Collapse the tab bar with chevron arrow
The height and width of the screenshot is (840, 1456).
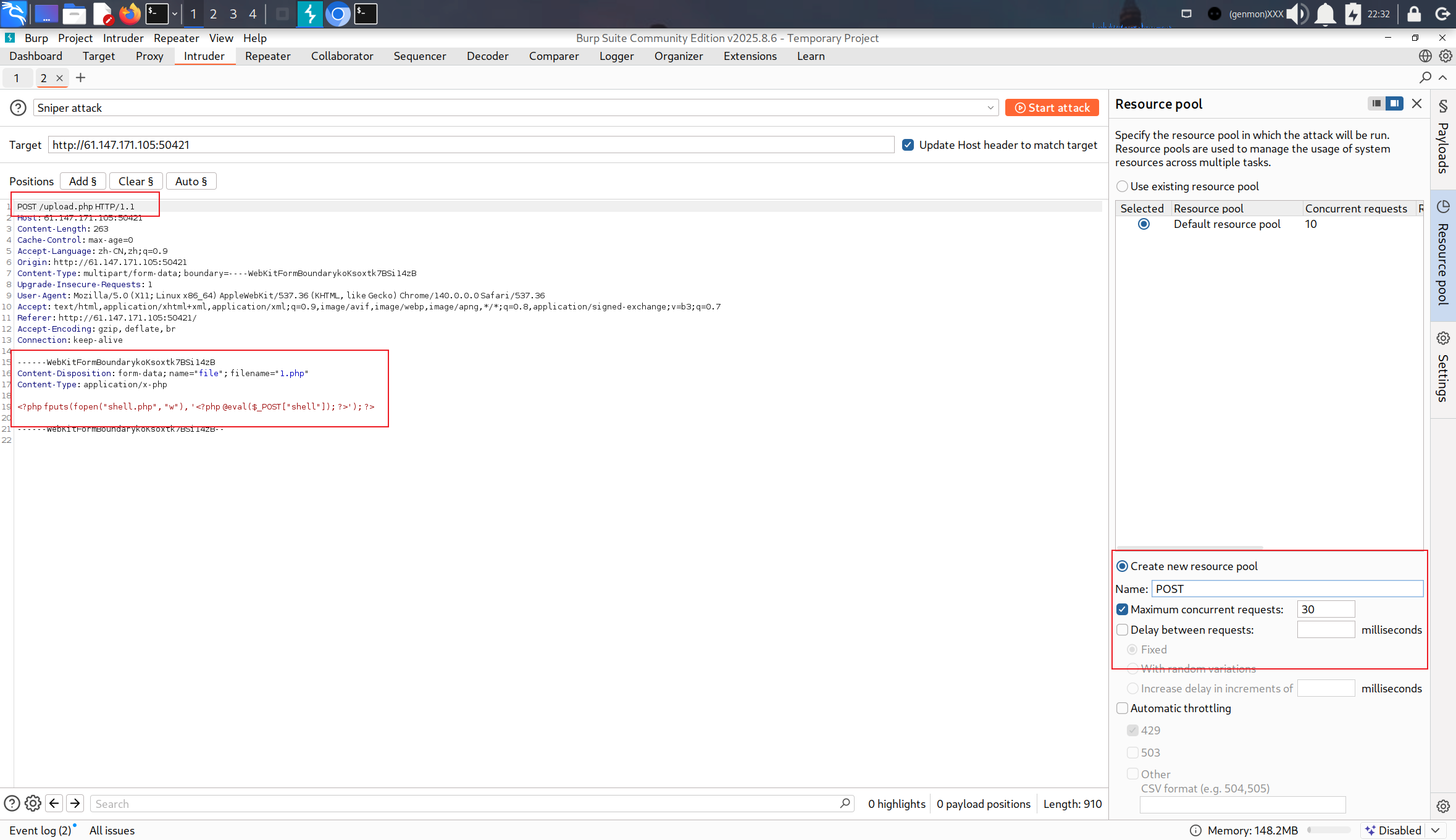coord(1443,78)
